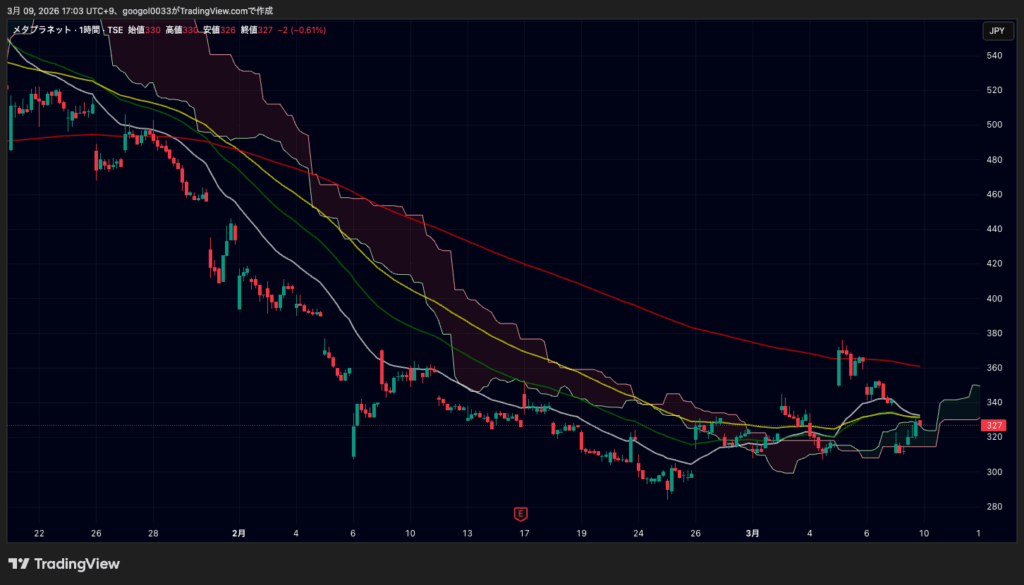Click the red 327 price tag on price axis
The width and height of the screenshot is (1024, 585).
click(994, 426)
